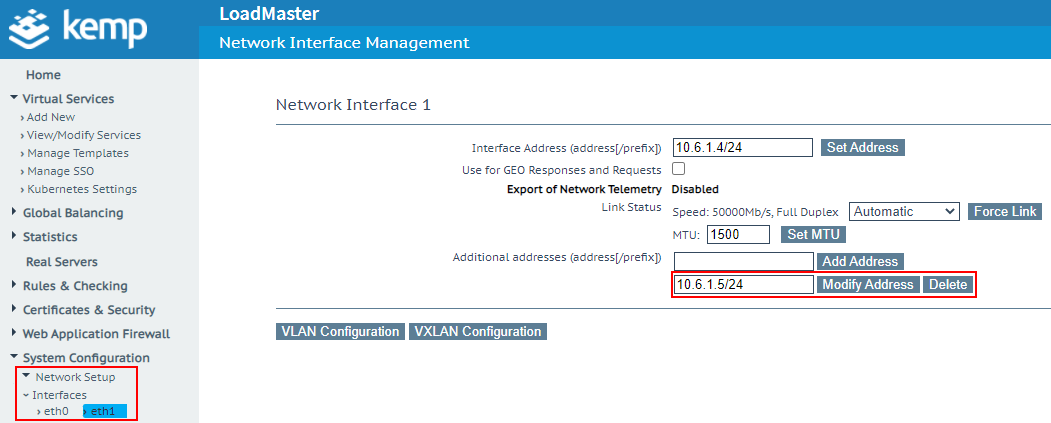Click the MTU input field
1051x423 pixels.
click(738, 235)
